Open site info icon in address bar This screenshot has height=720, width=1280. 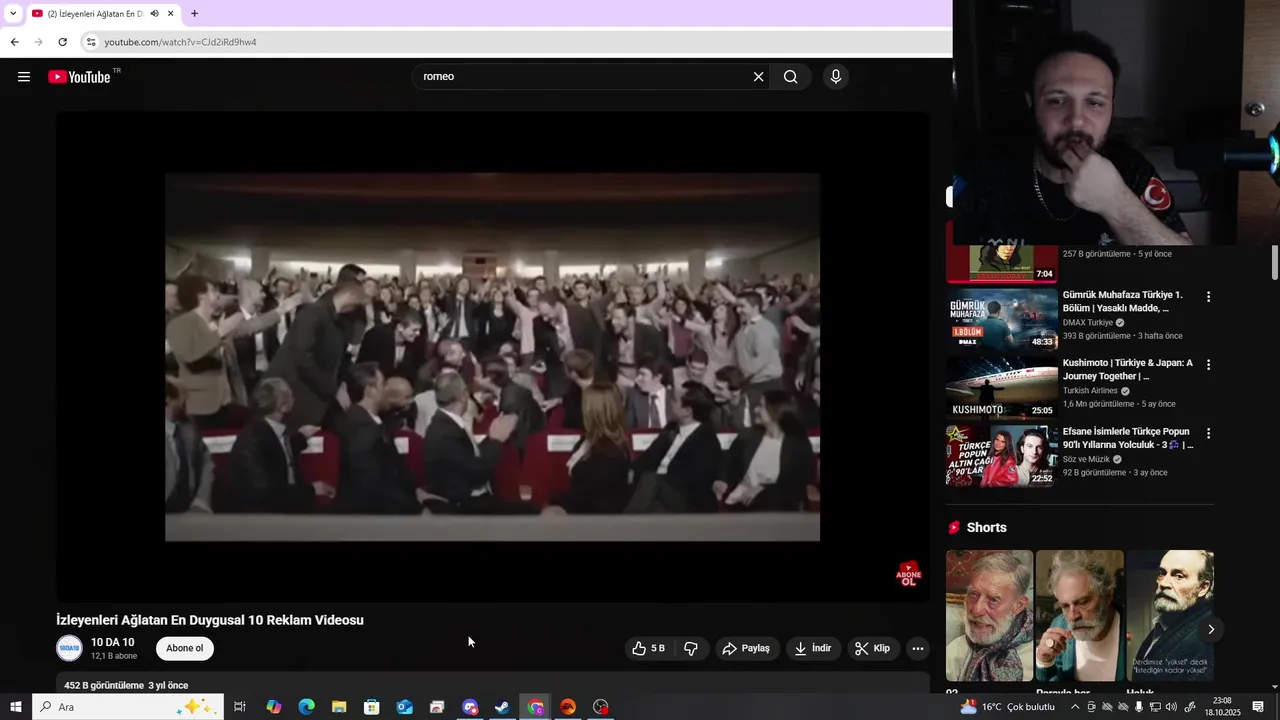click(x=91, y=42)
